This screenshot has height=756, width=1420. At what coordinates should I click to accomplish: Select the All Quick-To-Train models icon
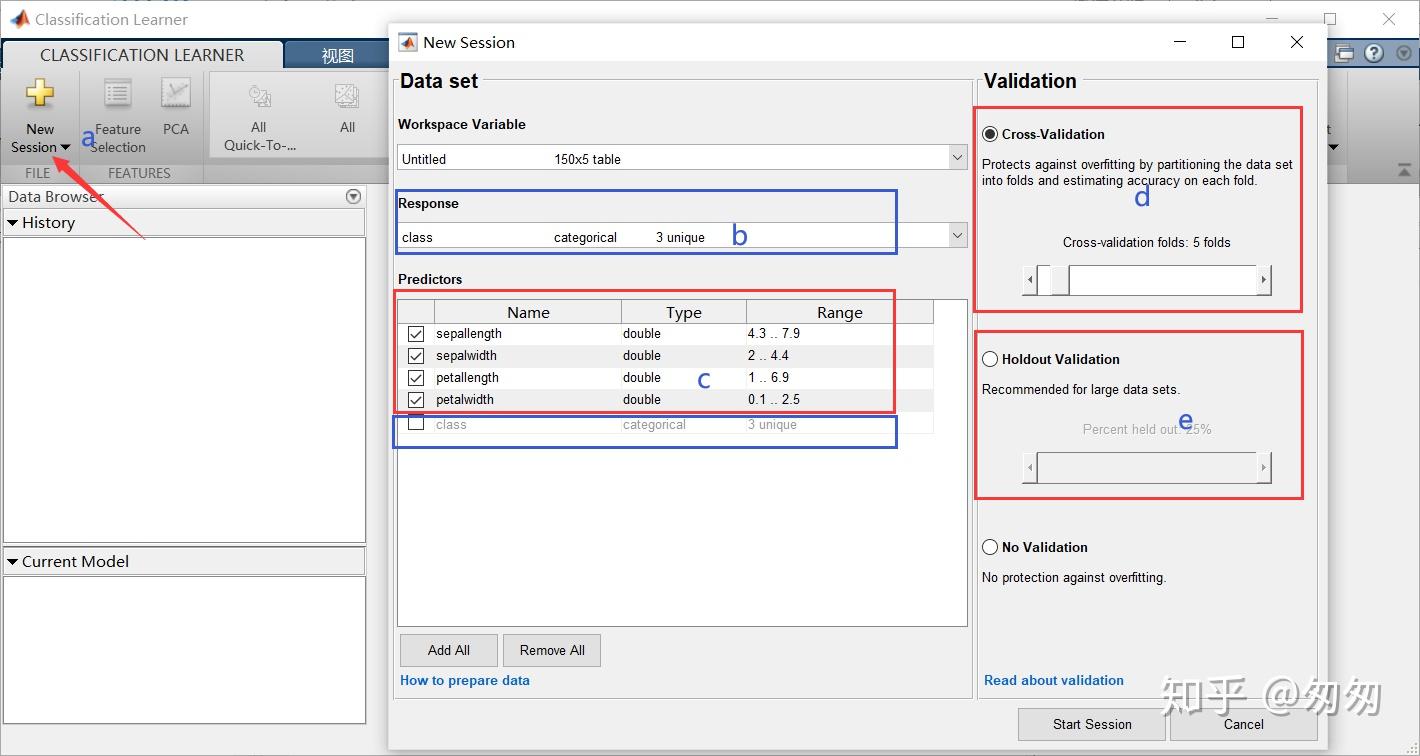pos(259,97)
